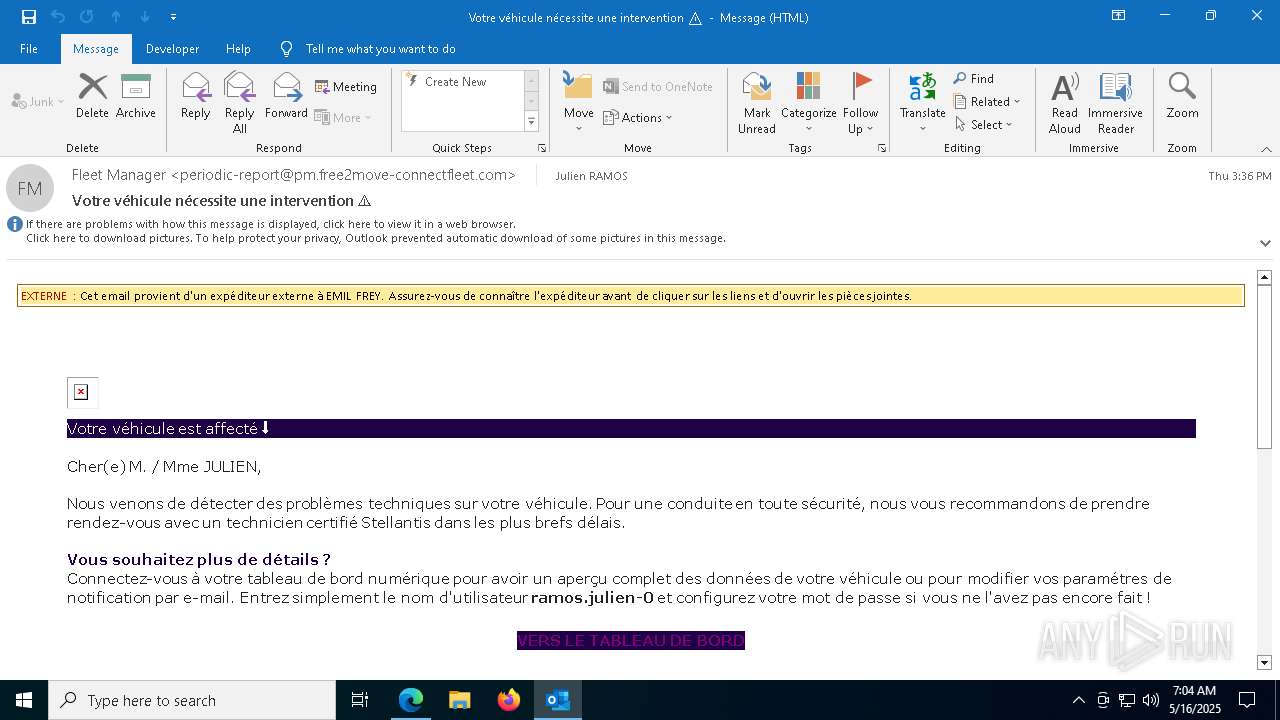Archive the message
This screenshot has width=1280, height=720.
(x=136, y=96)
